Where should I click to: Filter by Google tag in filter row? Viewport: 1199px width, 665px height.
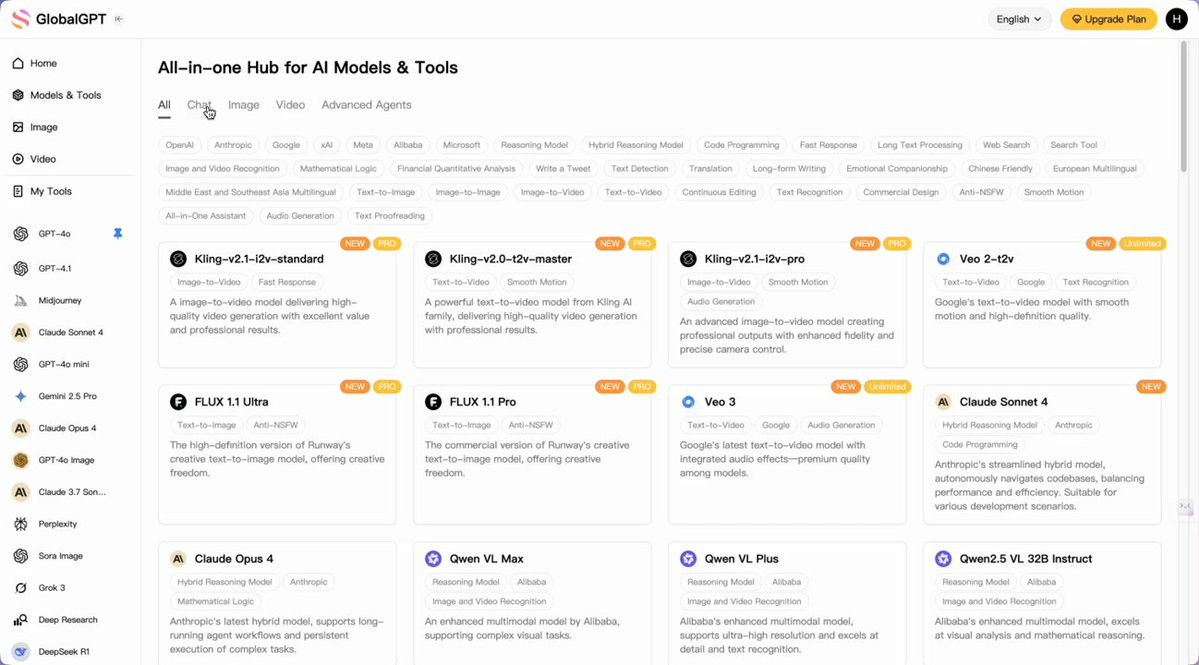click(x=286, y=145)
